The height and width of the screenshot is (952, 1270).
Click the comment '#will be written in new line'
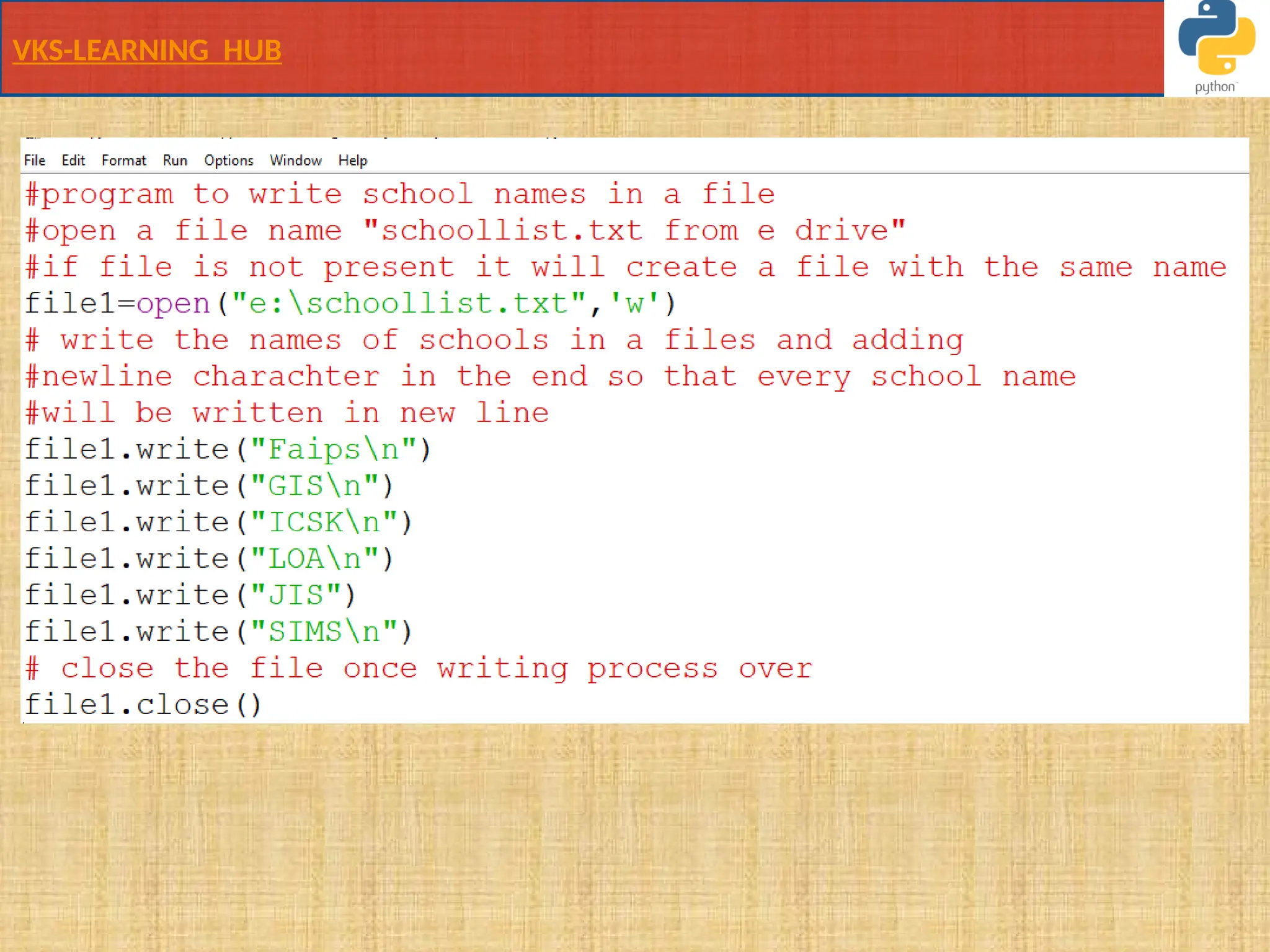click(287, 413)
